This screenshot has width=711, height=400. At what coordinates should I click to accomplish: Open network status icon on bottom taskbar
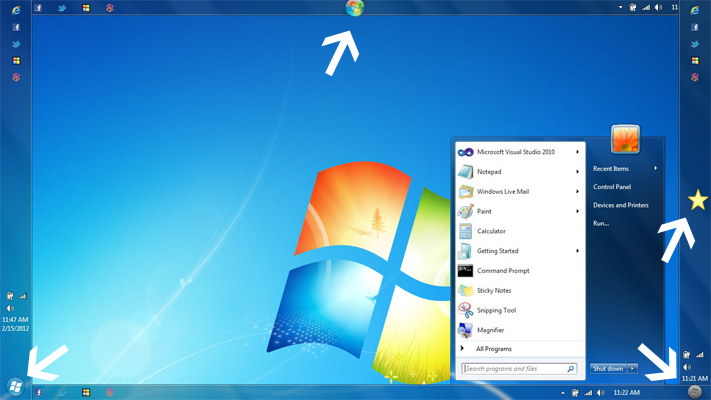tap(588, 393)
